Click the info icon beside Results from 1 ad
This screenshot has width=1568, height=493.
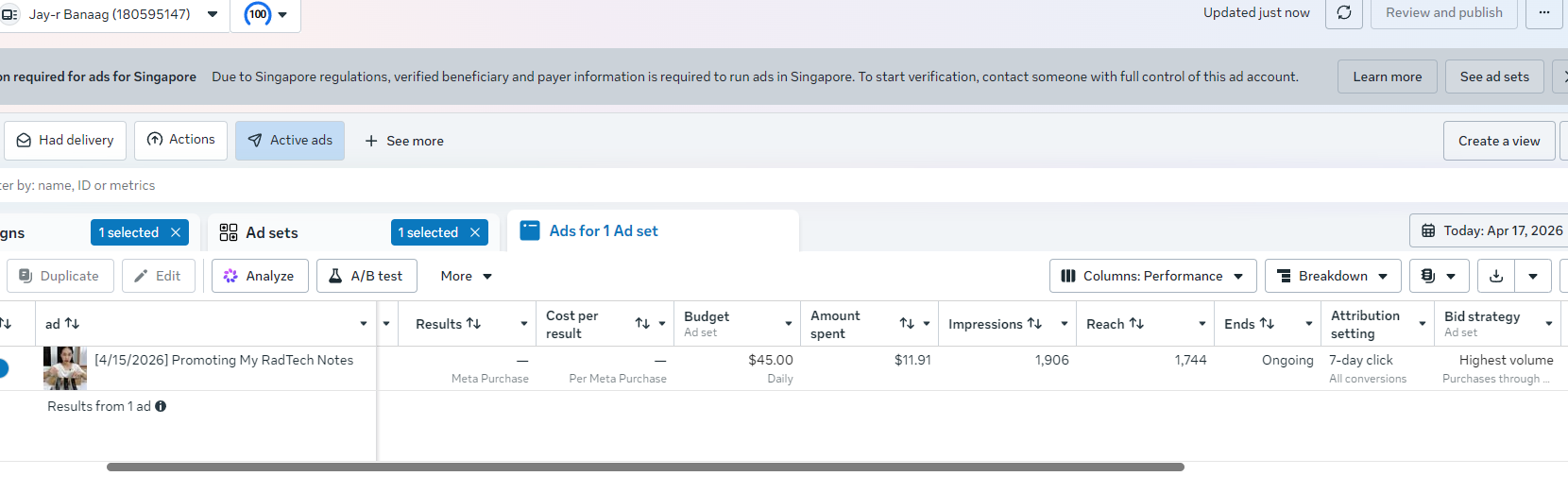161,406
